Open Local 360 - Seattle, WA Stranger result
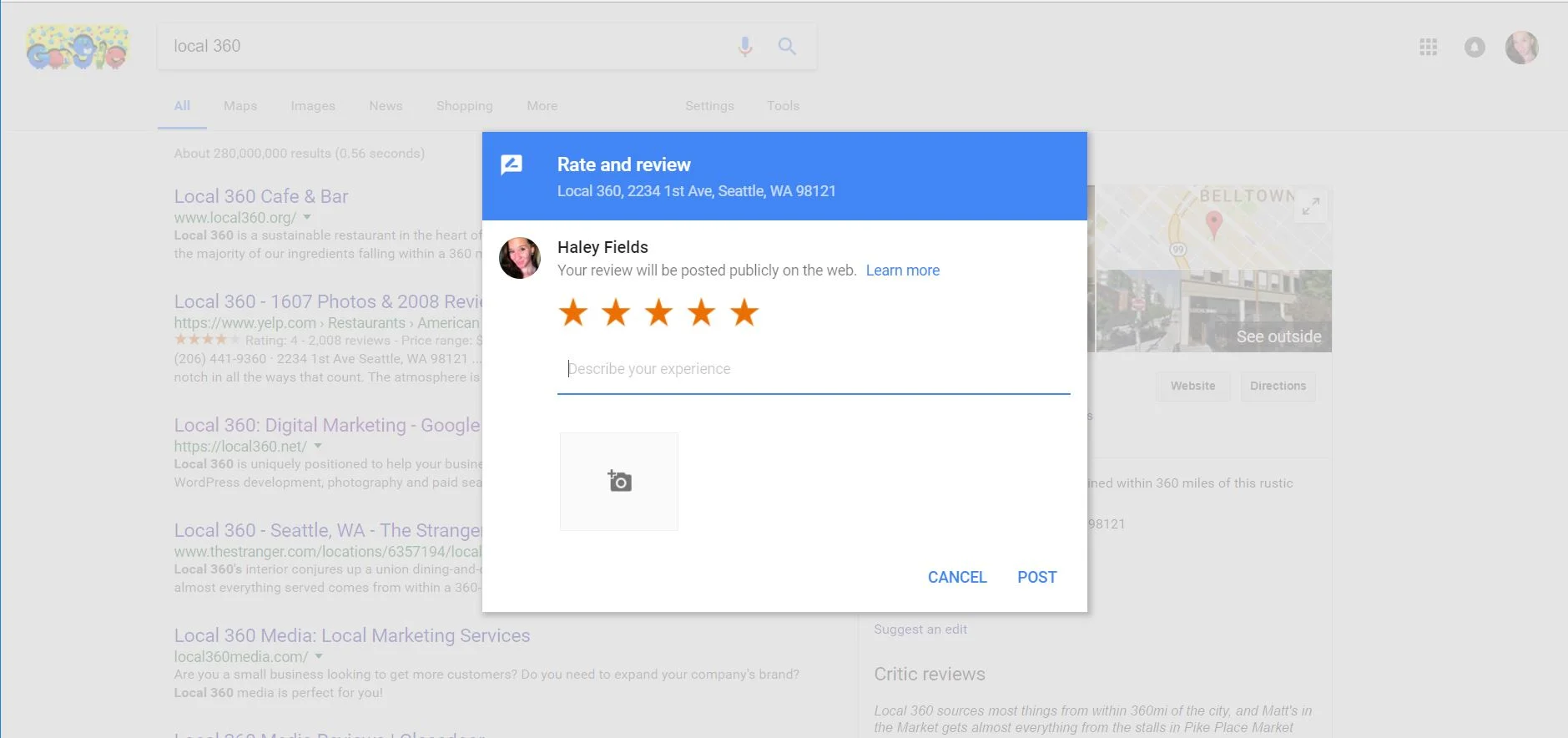The width and height of the screenshot is (1568, 738). pyautogui.click(x=328, y=530)
